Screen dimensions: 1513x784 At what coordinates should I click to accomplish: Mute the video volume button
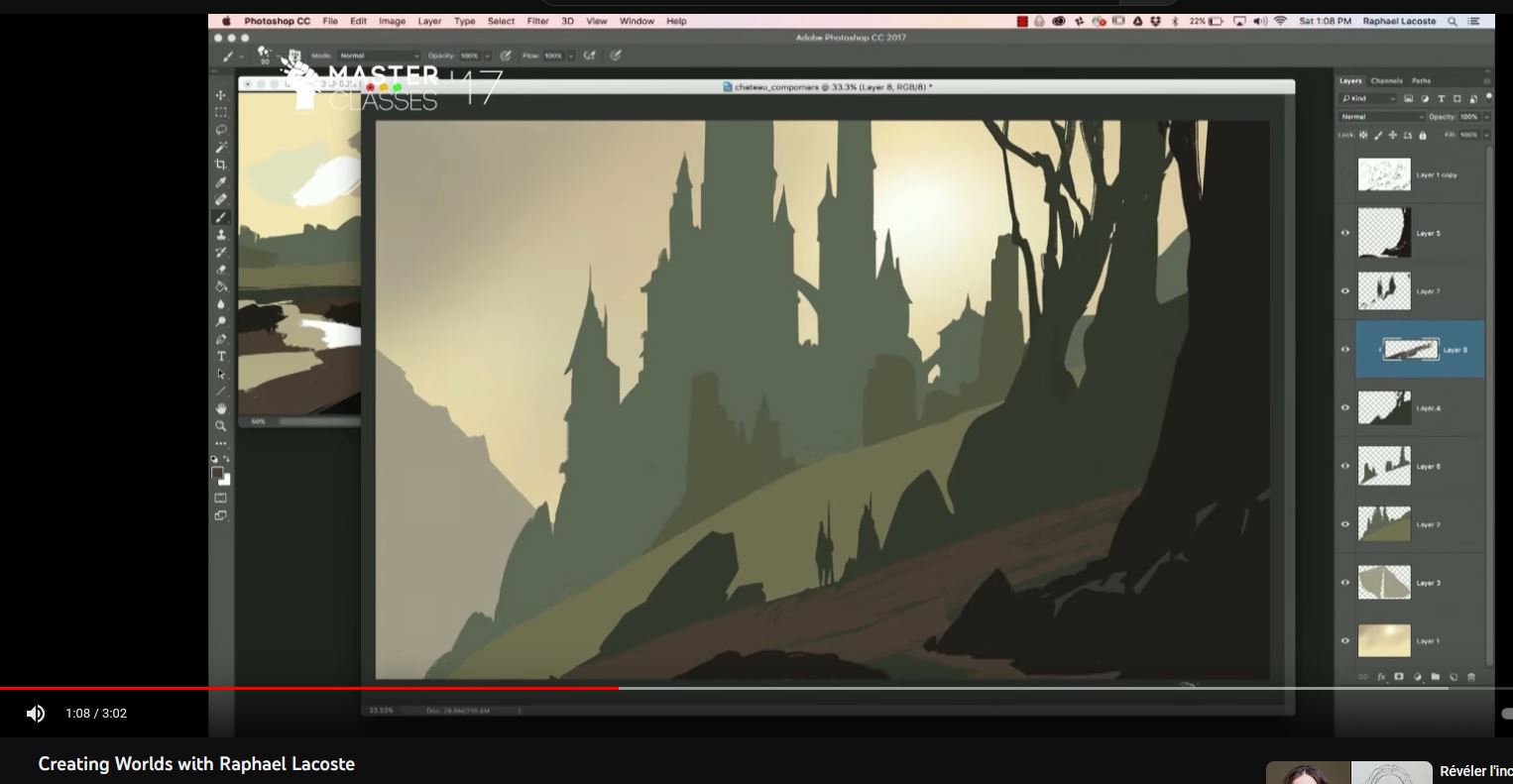[x=36, y=714]
